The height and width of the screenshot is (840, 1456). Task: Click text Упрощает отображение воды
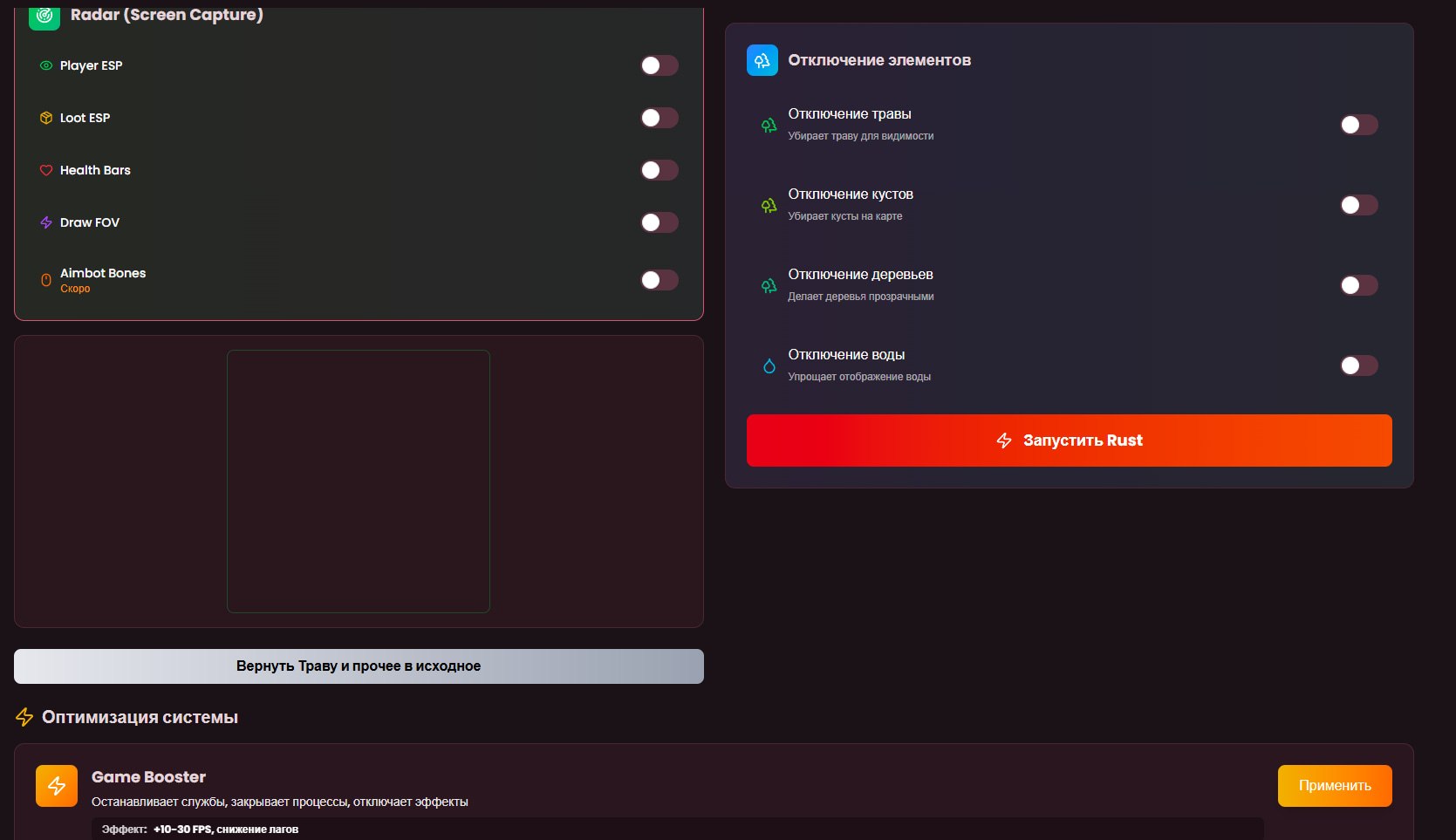coord(859,377)
